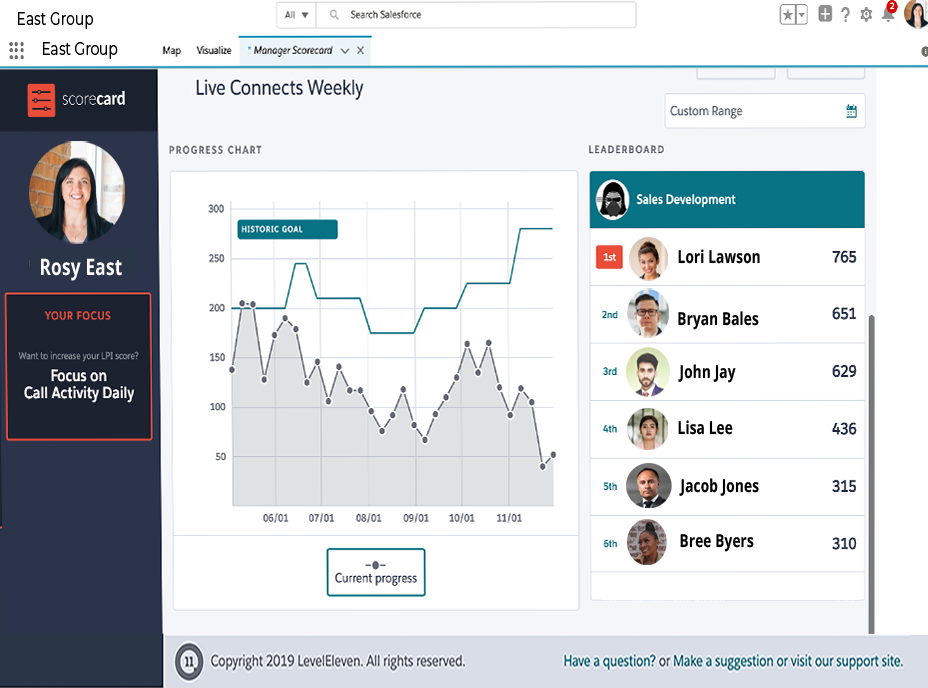The height and width of the screenshot is (688, 928).
Task: Open Jacob Jones's avatar
Action: [649, 486]
